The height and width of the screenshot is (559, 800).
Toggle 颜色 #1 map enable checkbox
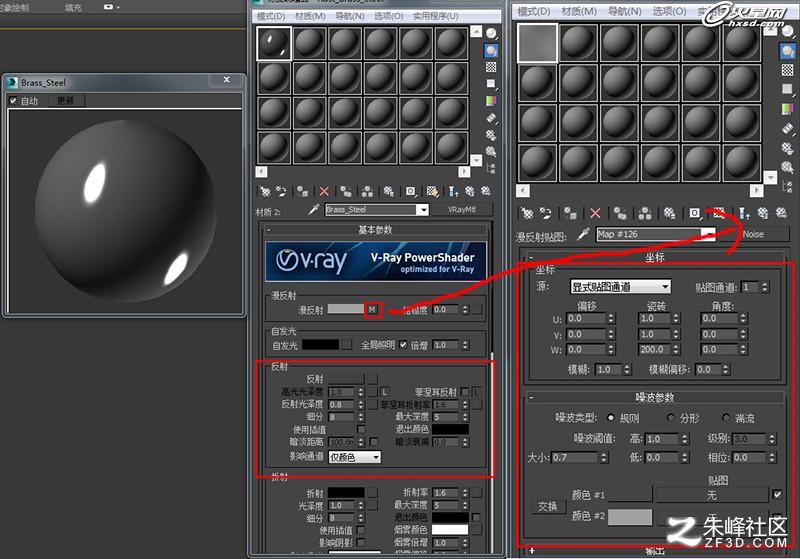[777, 494]
